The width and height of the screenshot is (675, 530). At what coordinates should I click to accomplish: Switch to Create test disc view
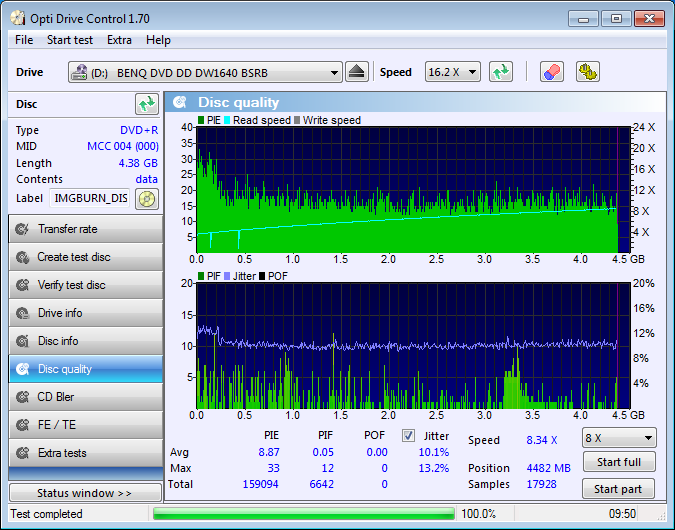tap(86, 257)
